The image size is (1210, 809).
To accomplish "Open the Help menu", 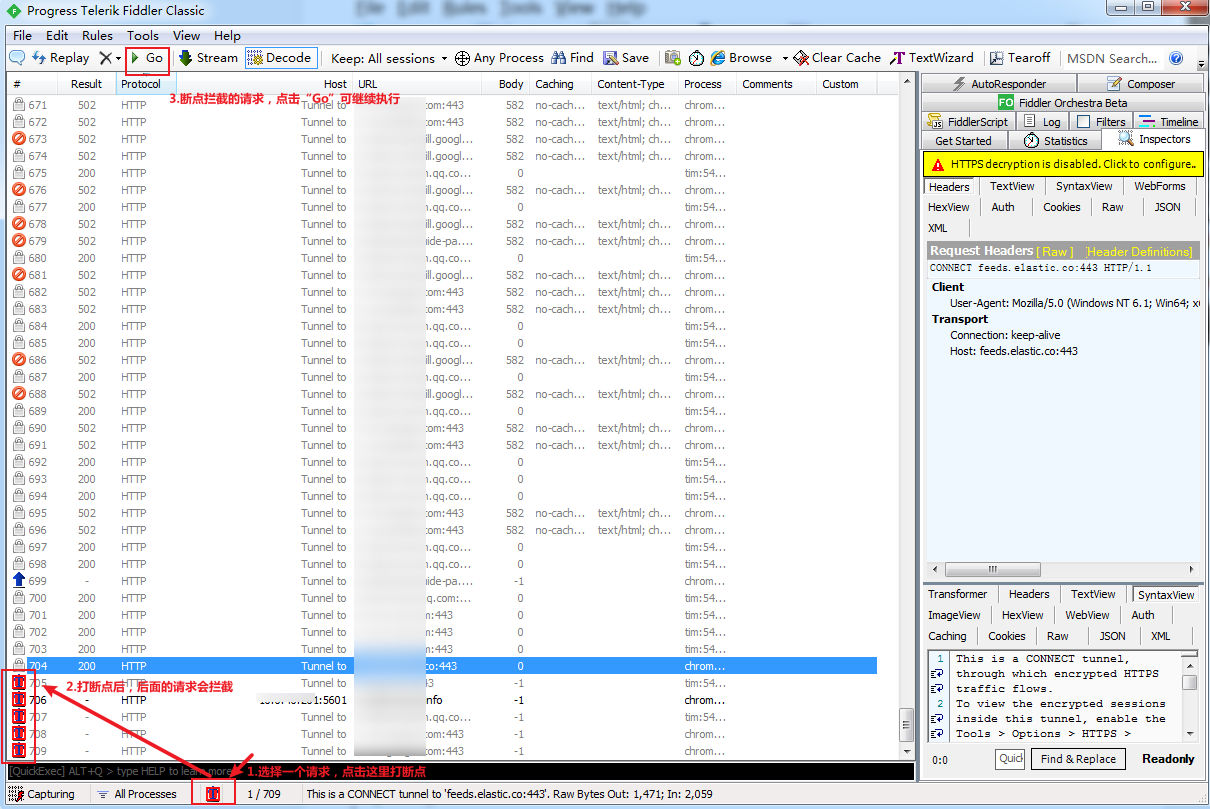I will (x=227, y=35).
